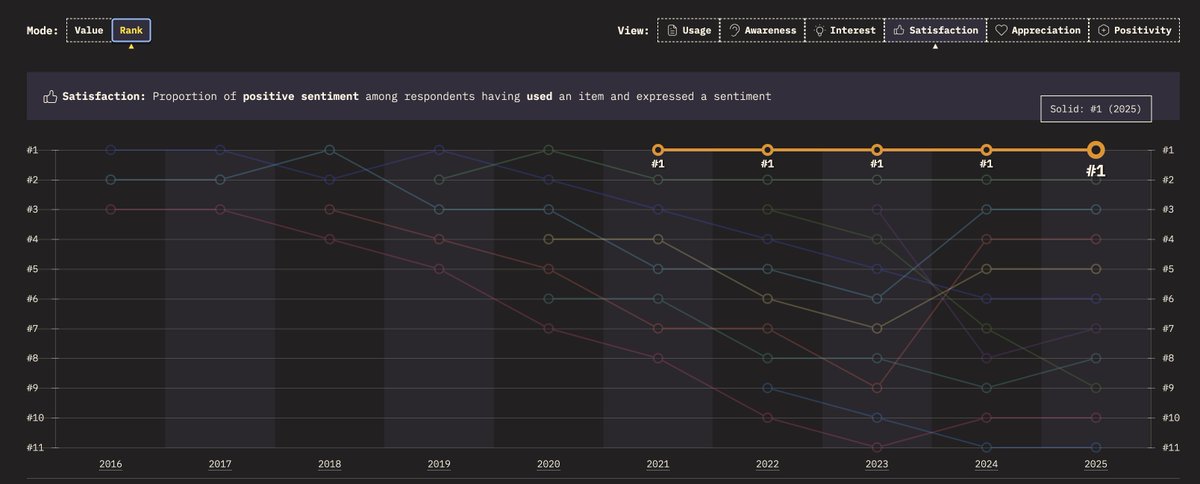The width and height of the screenshot is (1200, 484).
Task: Click the 'View:' label
Action: tap(633, 30)
